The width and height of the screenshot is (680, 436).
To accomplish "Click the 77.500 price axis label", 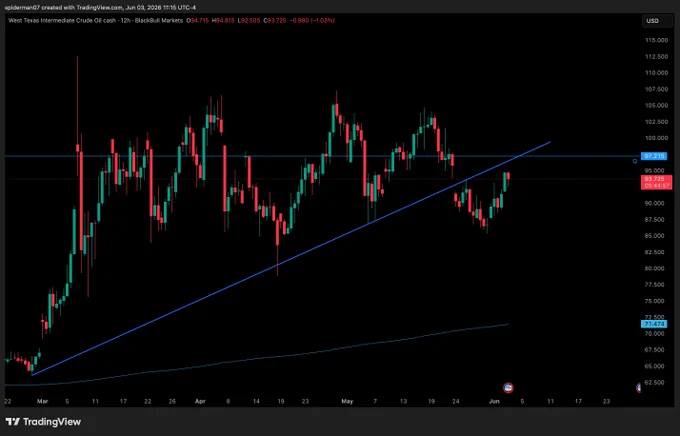I will click(656, 285).
